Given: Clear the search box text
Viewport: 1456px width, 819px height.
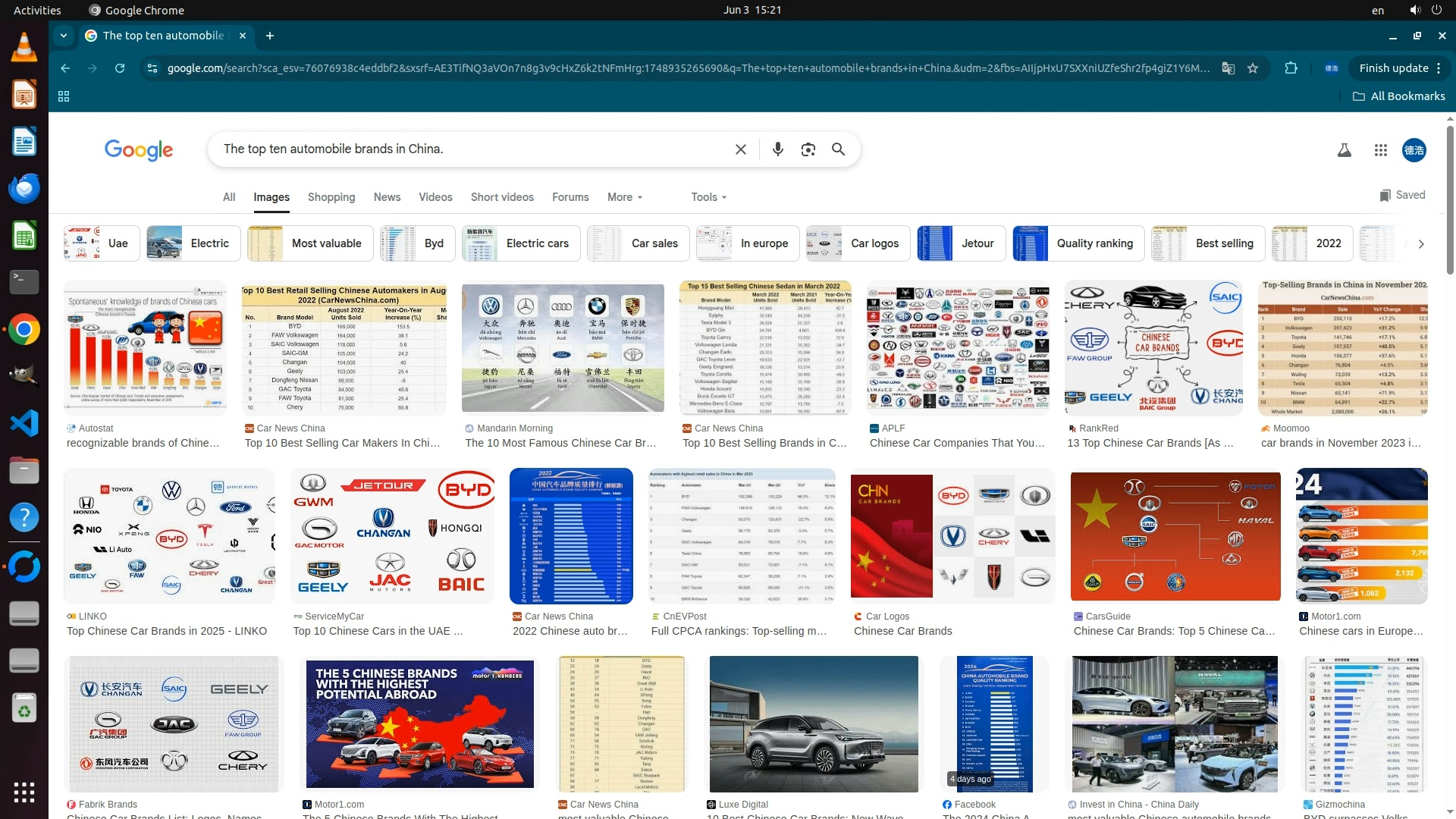Looking at the screenshot, I should tap(741, 149).
